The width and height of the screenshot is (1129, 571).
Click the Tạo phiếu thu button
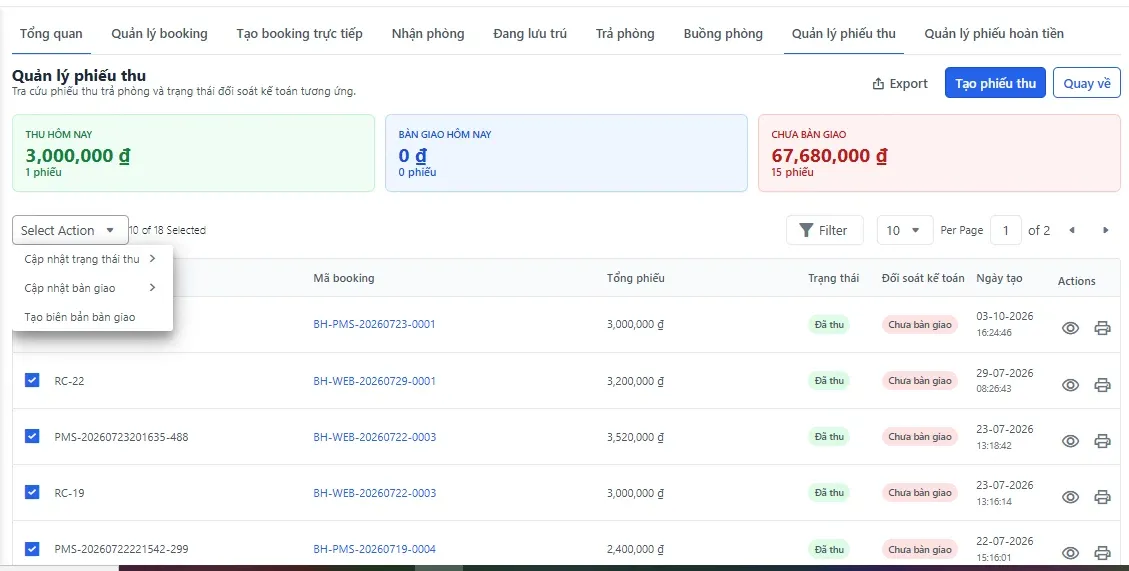(995, 84)
